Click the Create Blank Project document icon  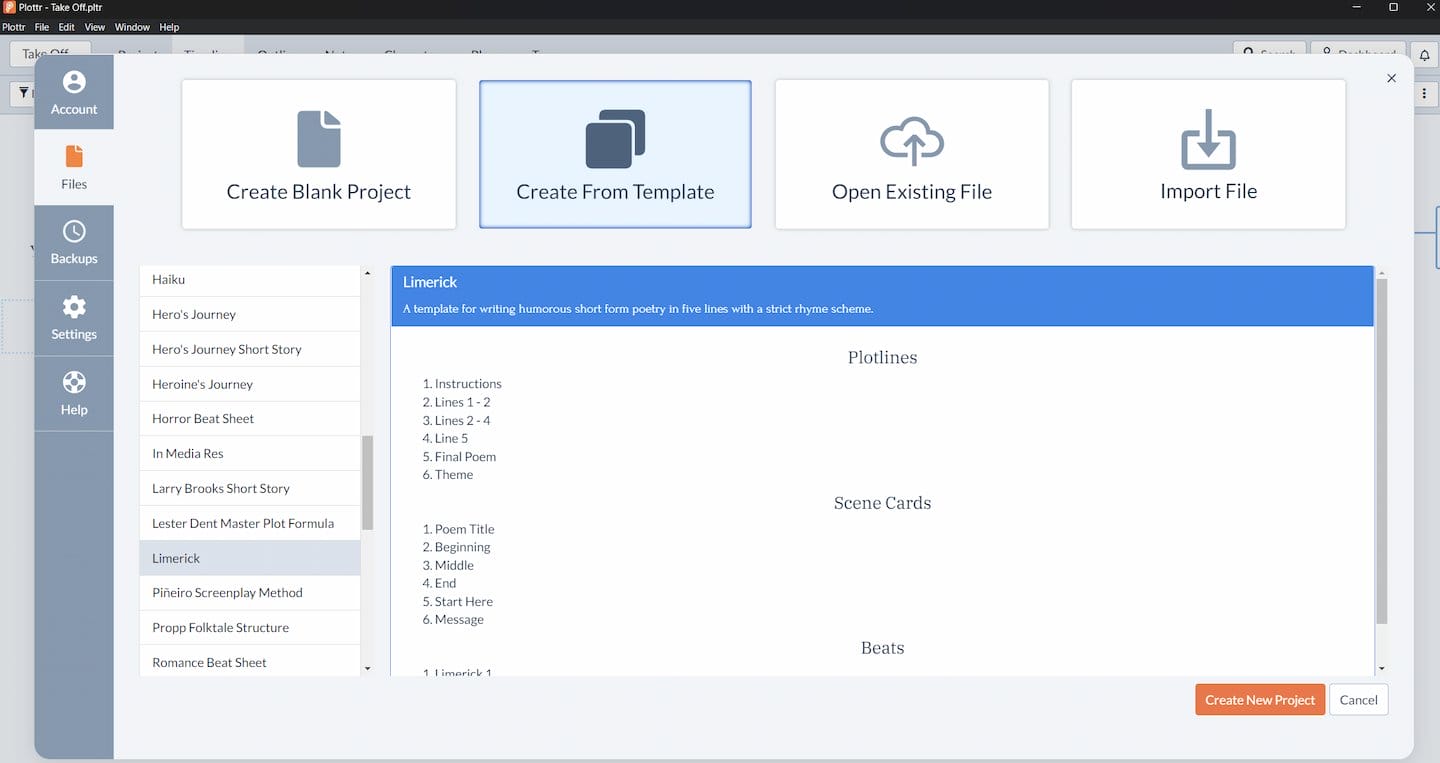319,139
